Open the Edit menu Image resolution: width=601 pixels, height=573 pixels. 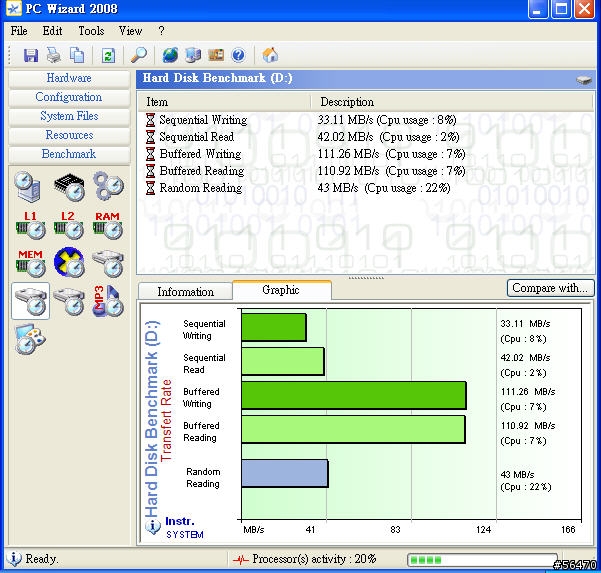pos(53,31)
